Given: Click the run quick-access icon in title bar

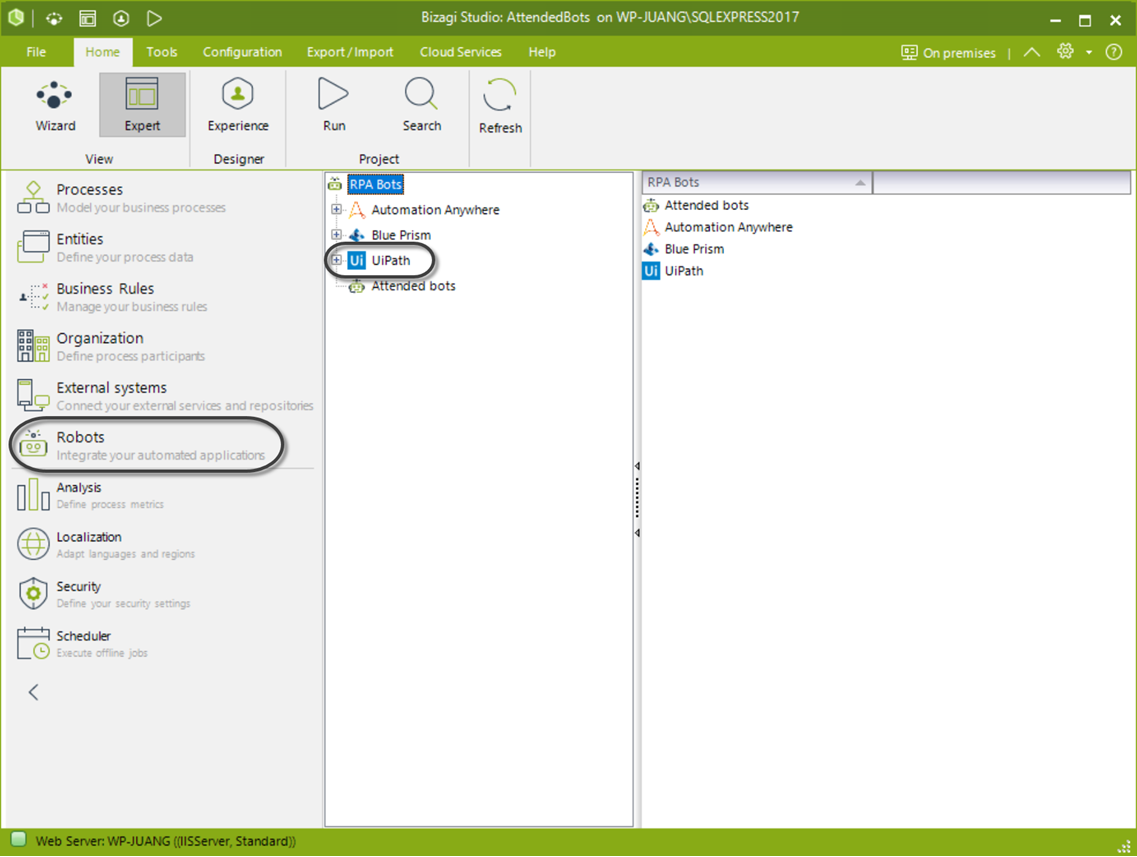Looking at the screenshot, I should (x=154, y=18).
